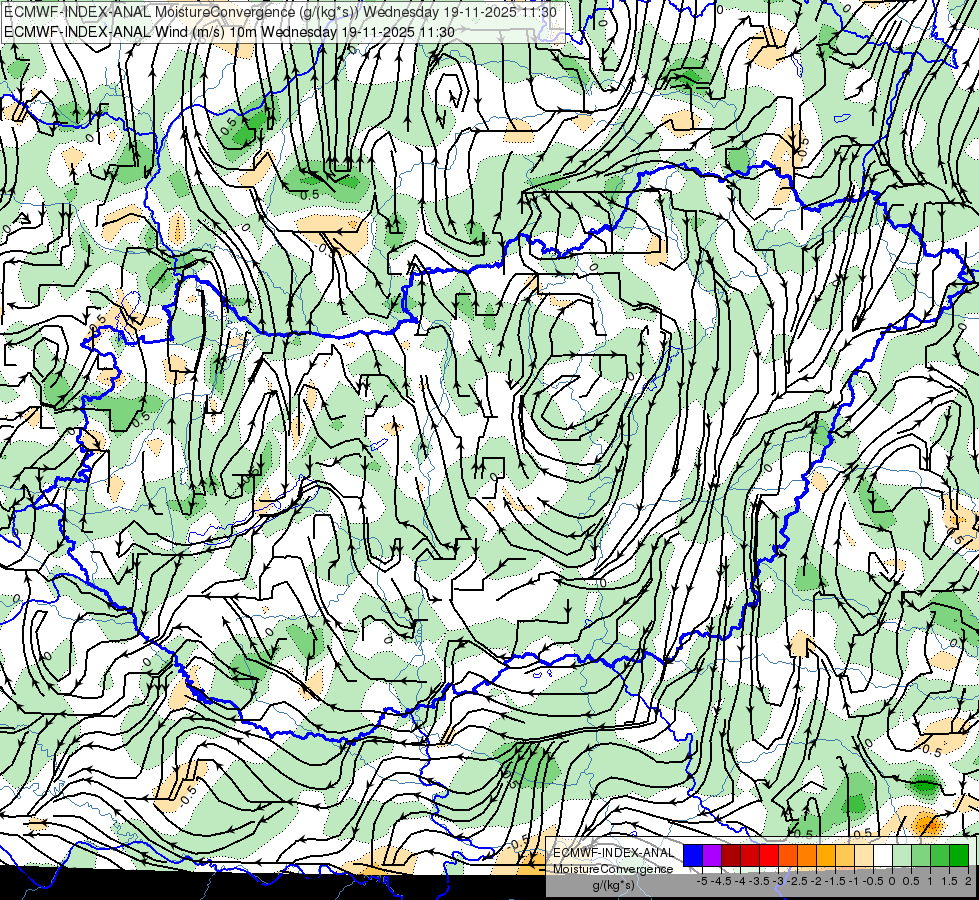The height and width of the screenshot is (900, 979).
Task: Click legend tick label '2'
Action: [x=968, y=881]
